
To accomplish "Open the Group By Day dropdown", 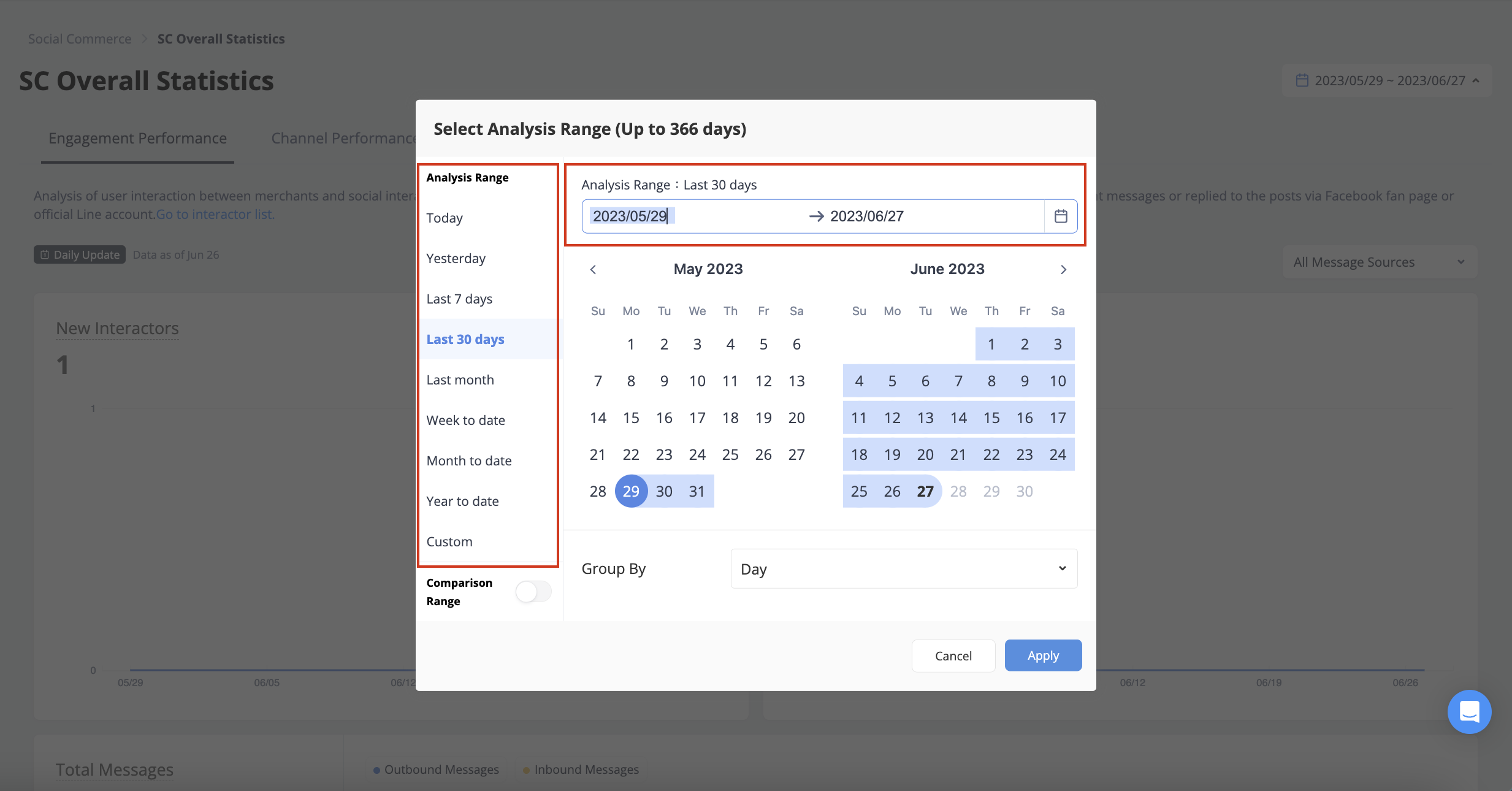I will point(904,569).
